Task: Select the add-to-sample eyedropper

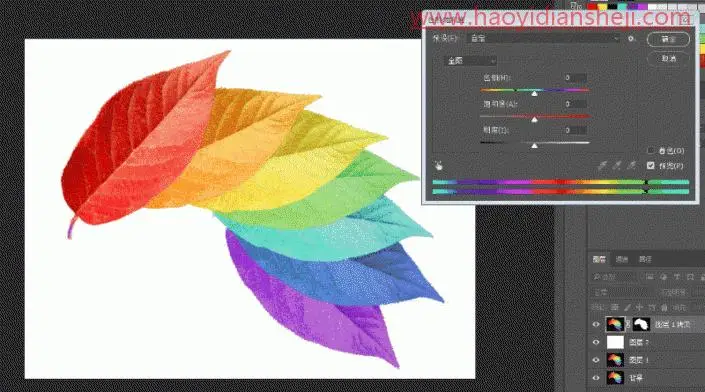Action: 617,166
